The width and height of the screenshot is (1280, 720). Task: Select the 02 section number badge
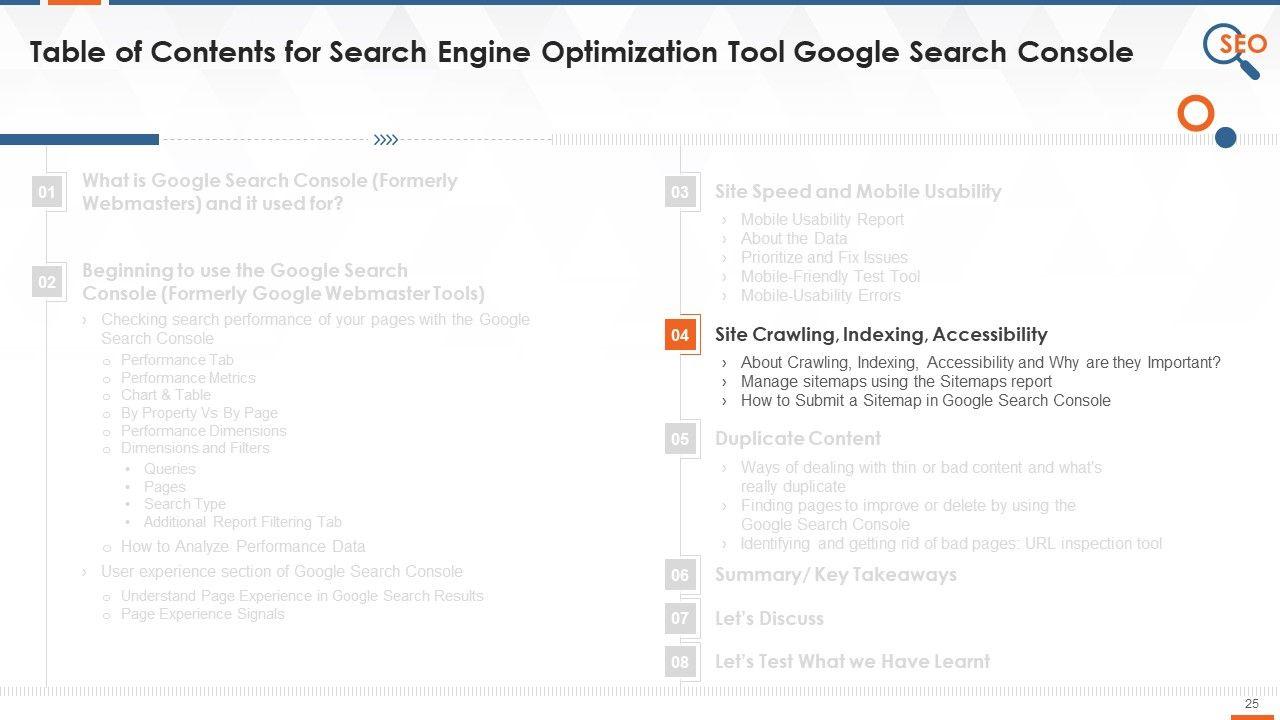tap(47, 282)
